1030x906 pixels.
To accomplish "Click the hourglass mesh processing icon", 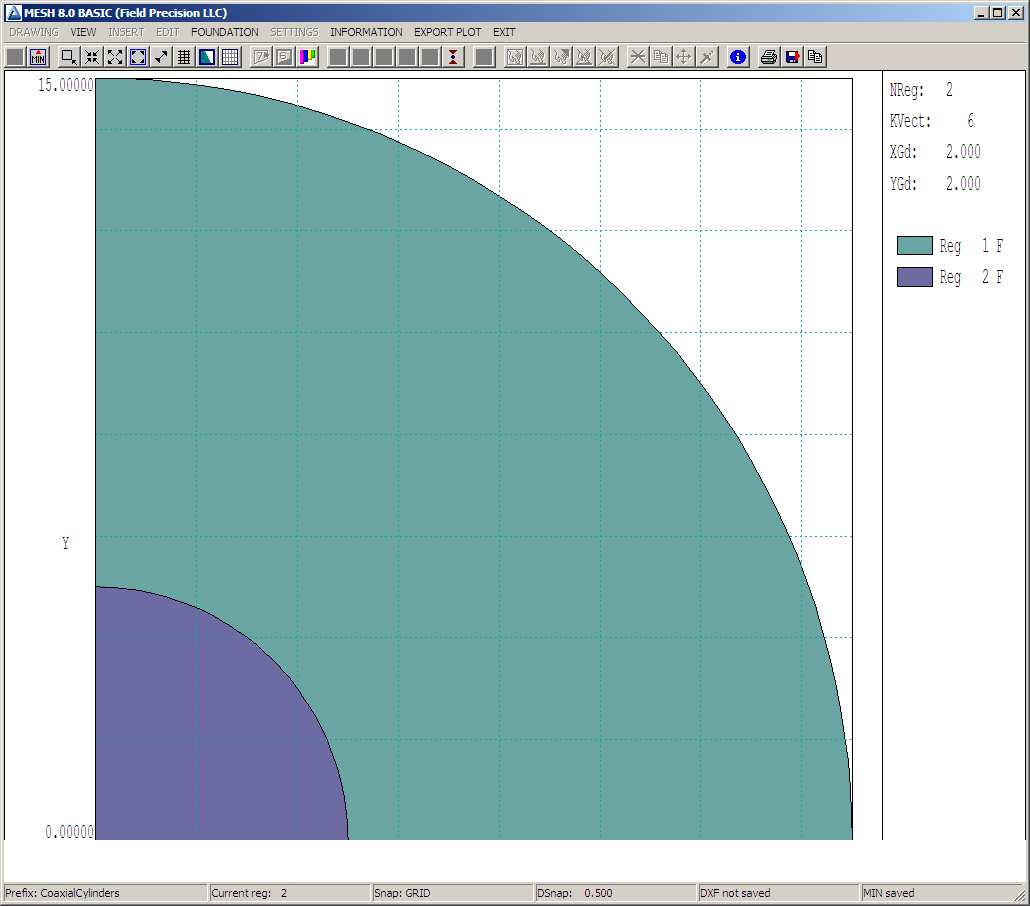I will click(452, 57).
